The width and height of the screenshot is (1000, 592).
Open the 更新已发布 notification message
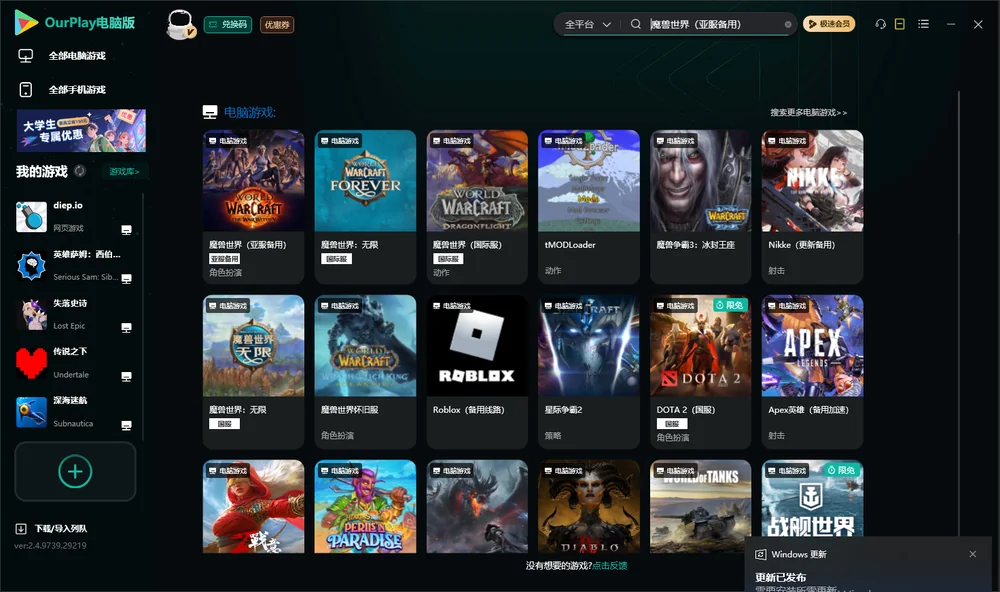[781, 577]
